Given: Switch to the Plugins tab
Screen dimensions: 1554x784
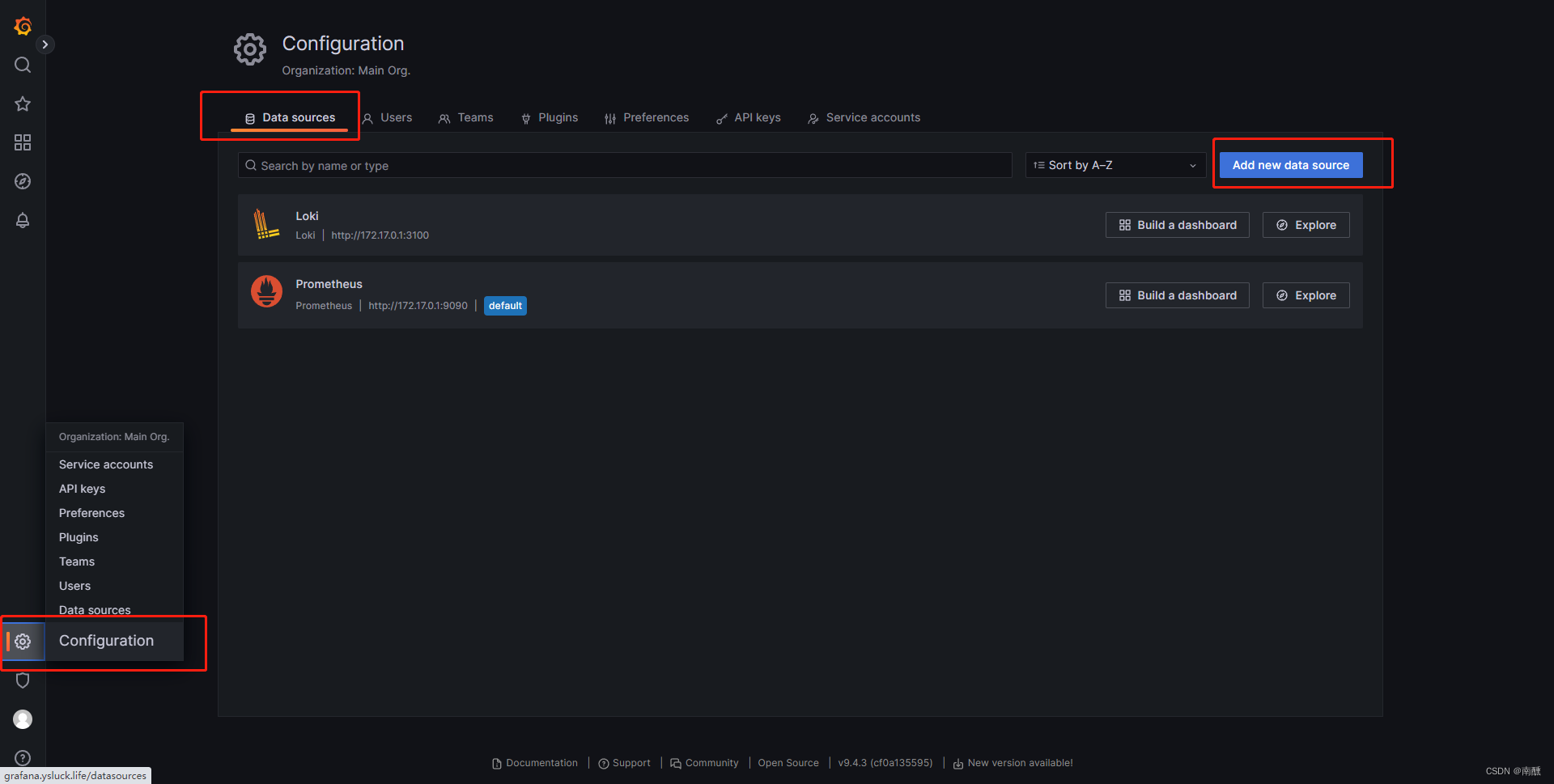Looking at the screenshot, I should tap(550, 118).
